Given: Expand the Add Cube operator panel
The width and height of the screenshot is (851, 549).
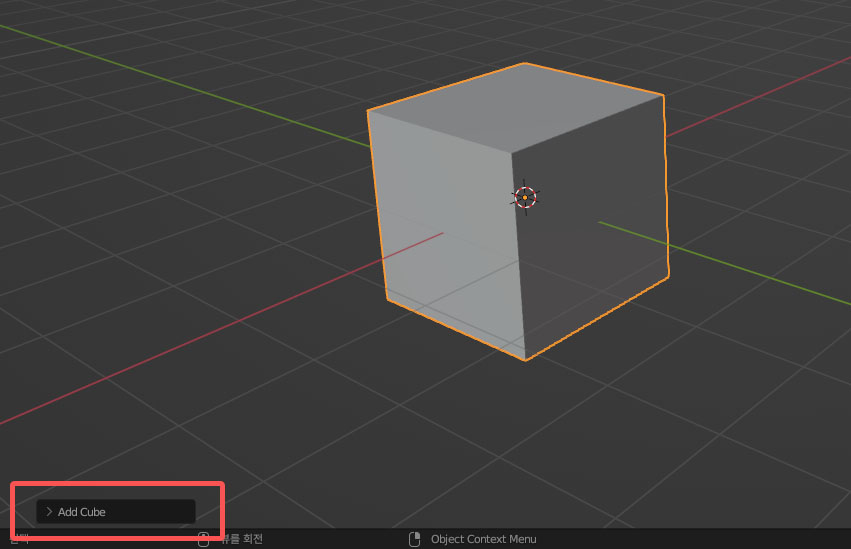Looking at the screenshot, I should pyautogui.click(x=116, y=512).
